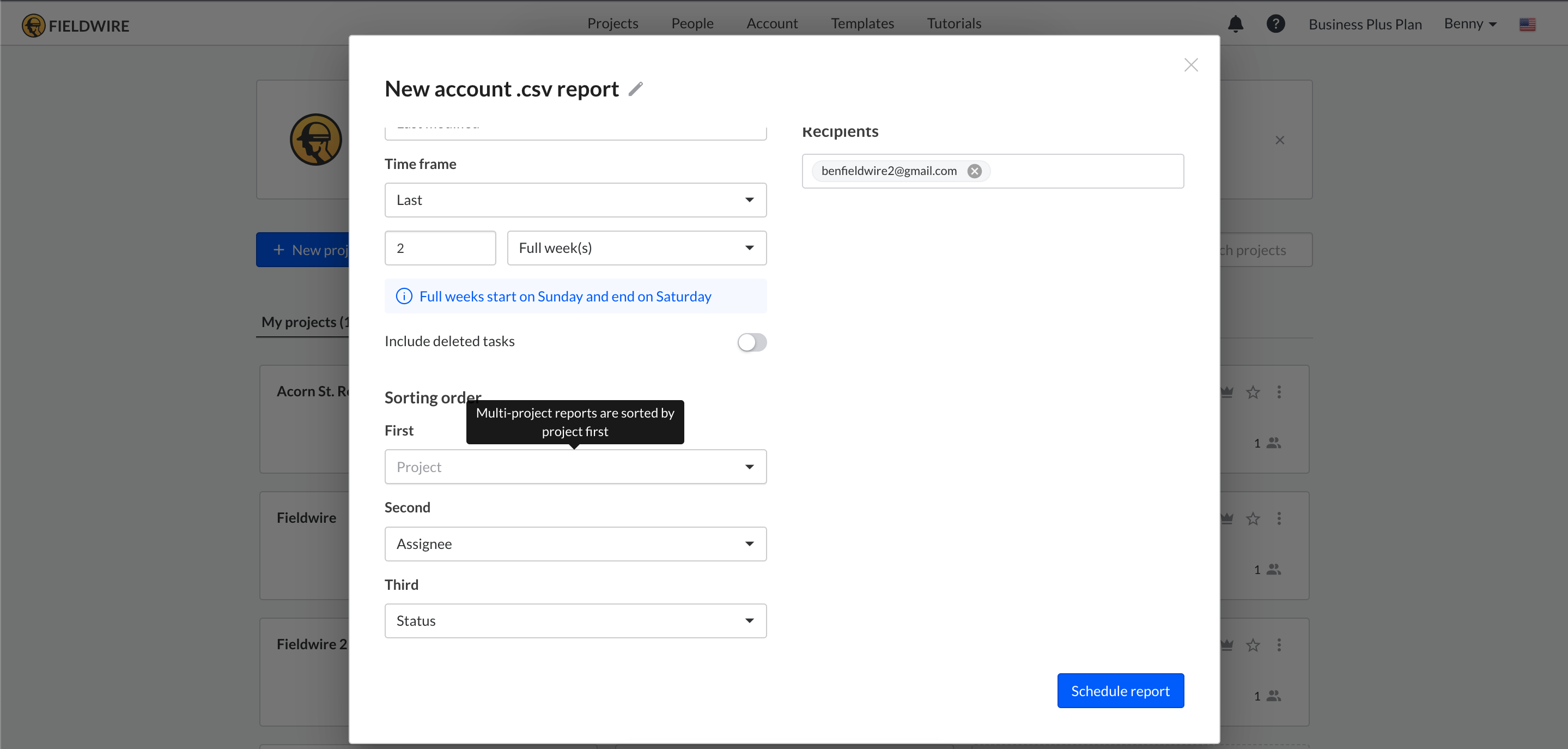The width and height of the screenshot is (1568, 749).
Task: Open the Time frame Last dropdown
Action: pyautogui.click(x=575, y=201)
